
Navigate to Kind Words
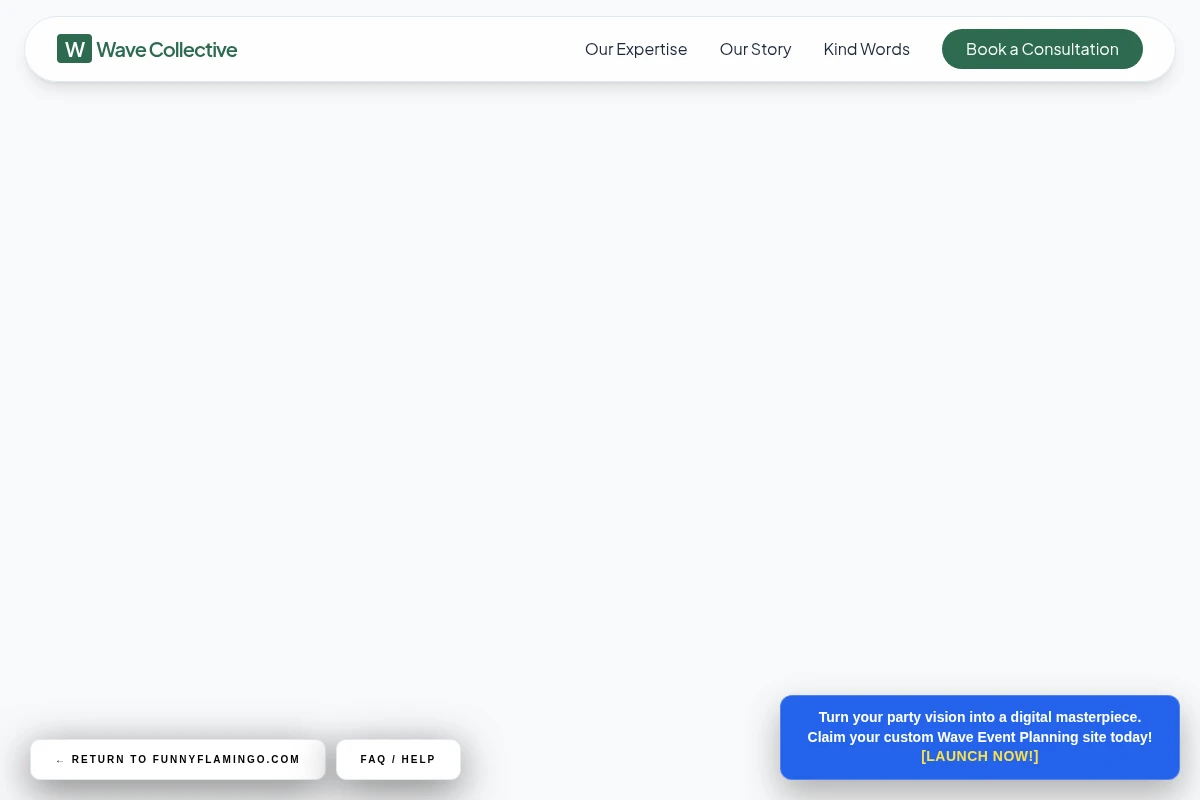tap(866, 49)
